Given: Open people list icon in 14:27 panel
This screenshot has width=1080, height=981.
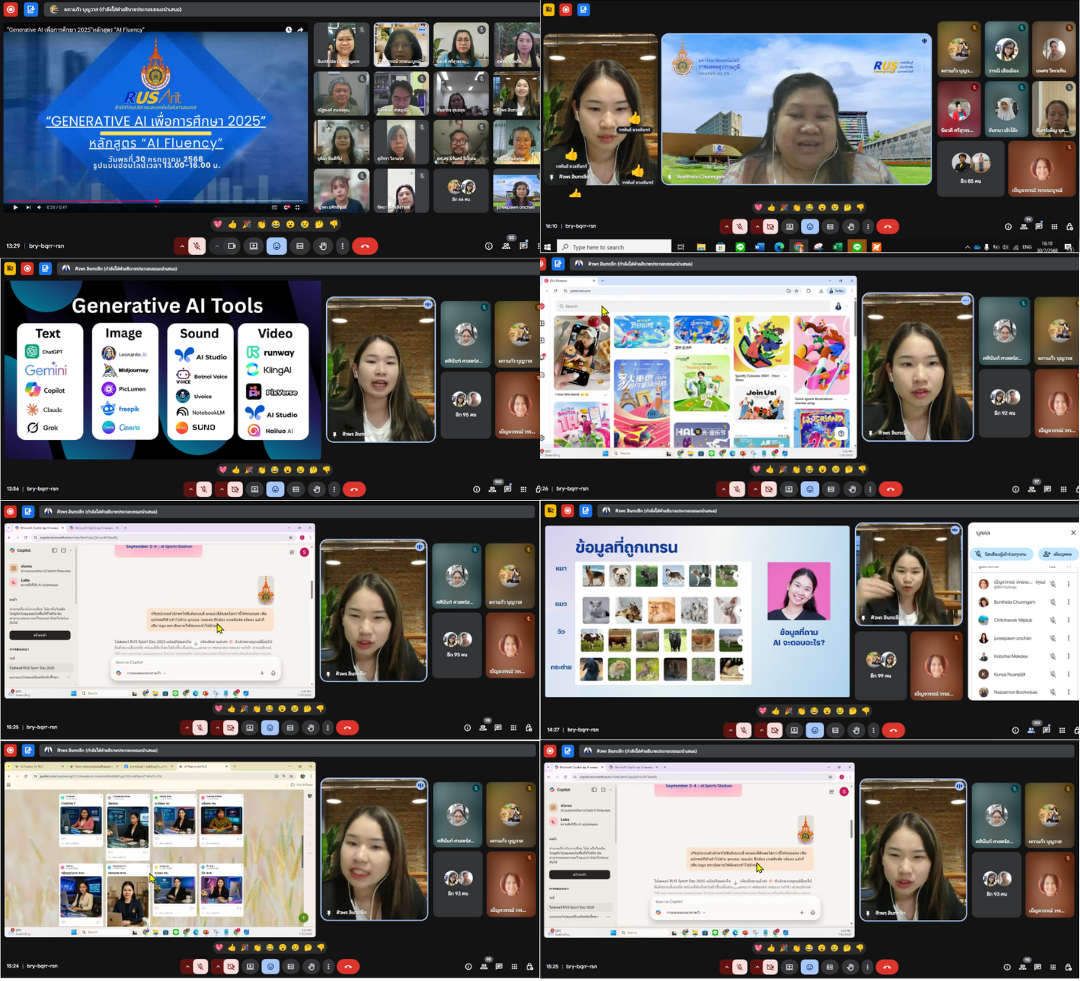Looking at the screenshot, I should coord(1031,730).
